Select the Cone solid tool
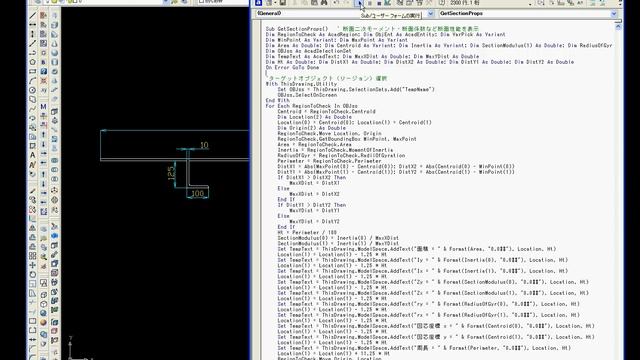 (54, 44)
